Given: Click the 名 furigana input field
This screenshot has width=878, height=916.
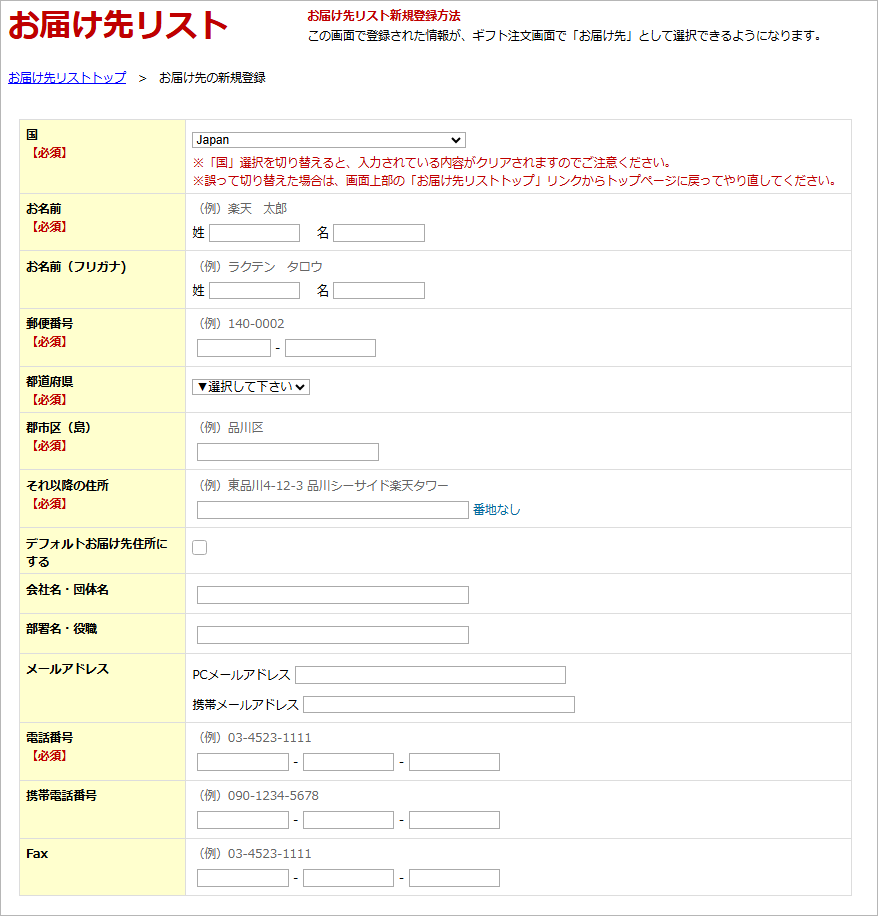Looking at the screenshot, I should coord(378,290).
